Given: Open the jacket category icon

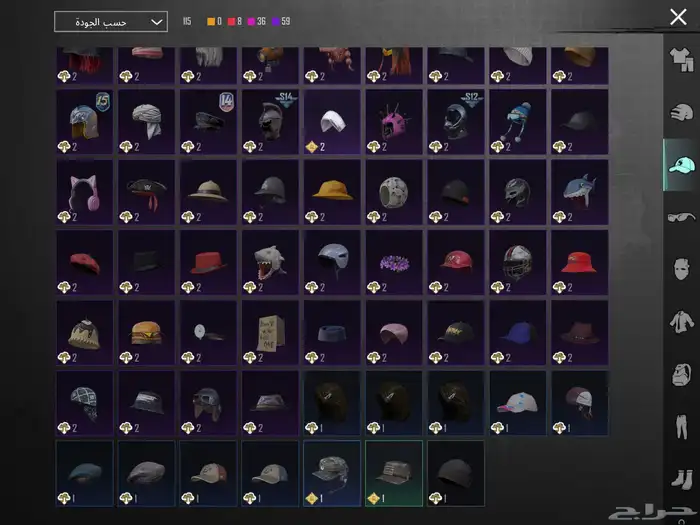Looking at the screenshot, I should (x=682, y=321).
